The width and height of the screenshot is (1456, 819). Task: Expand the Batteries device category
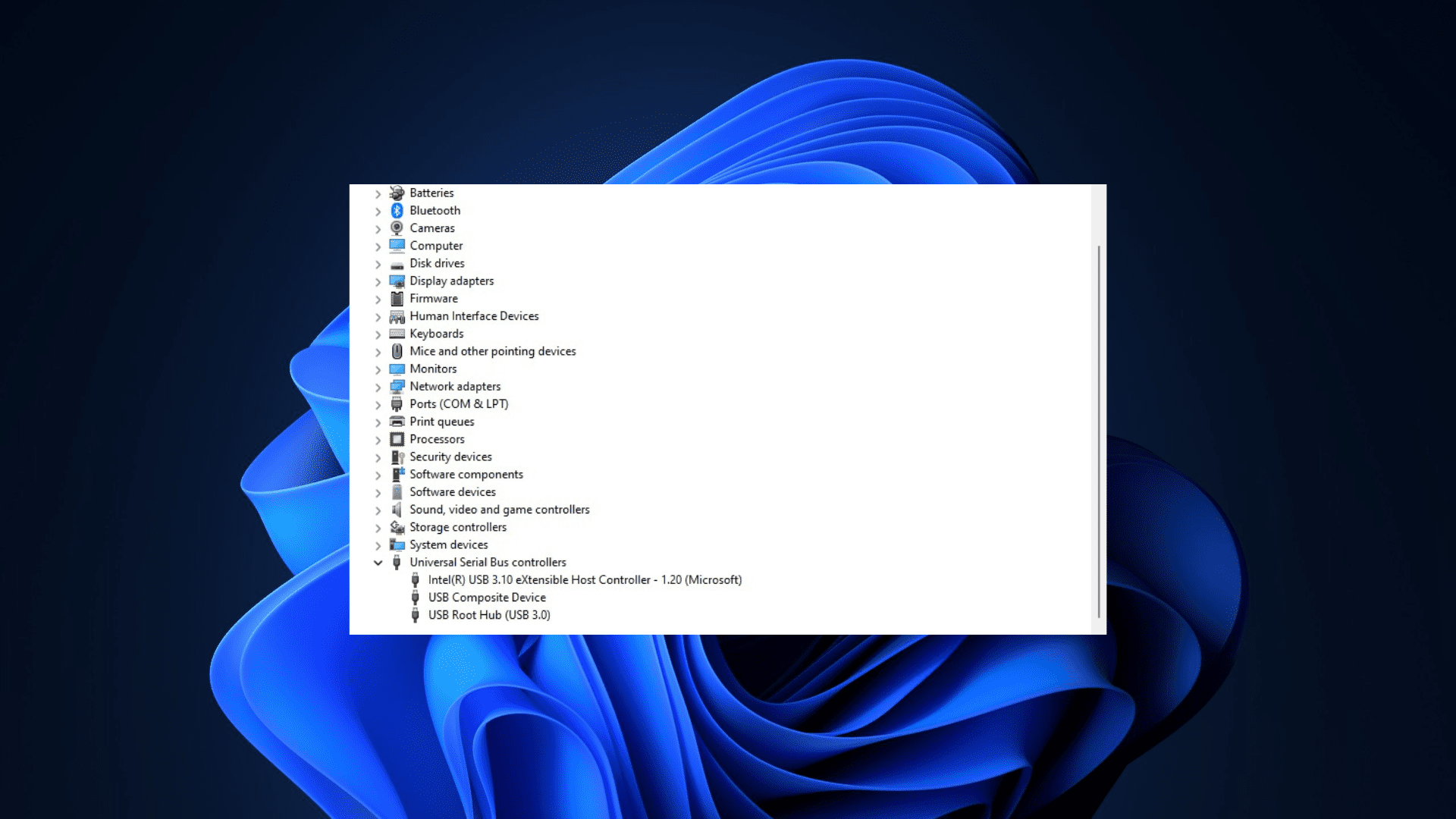click(379, 192)
